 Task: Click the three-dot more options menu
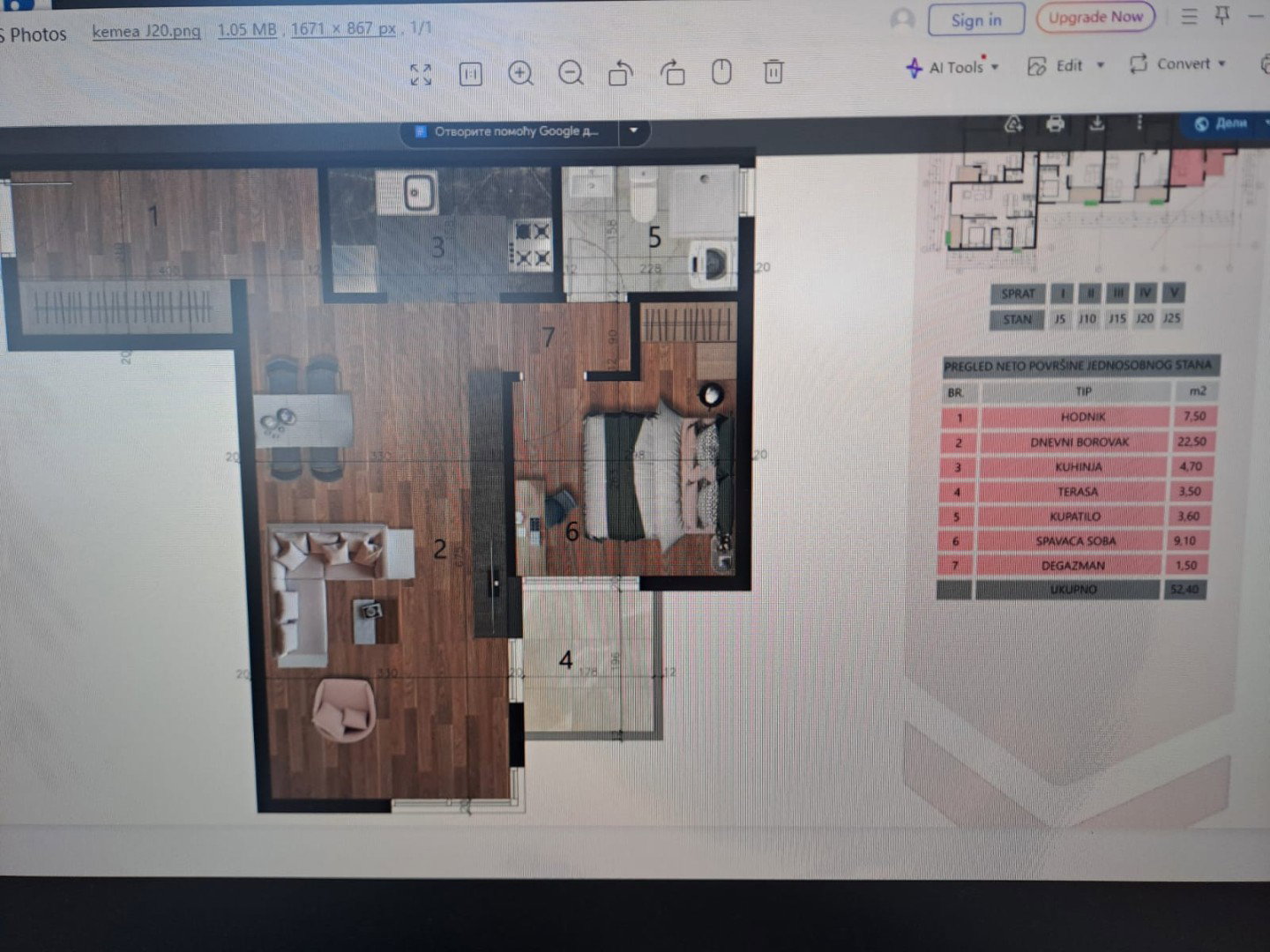[x=1139, y=123]
